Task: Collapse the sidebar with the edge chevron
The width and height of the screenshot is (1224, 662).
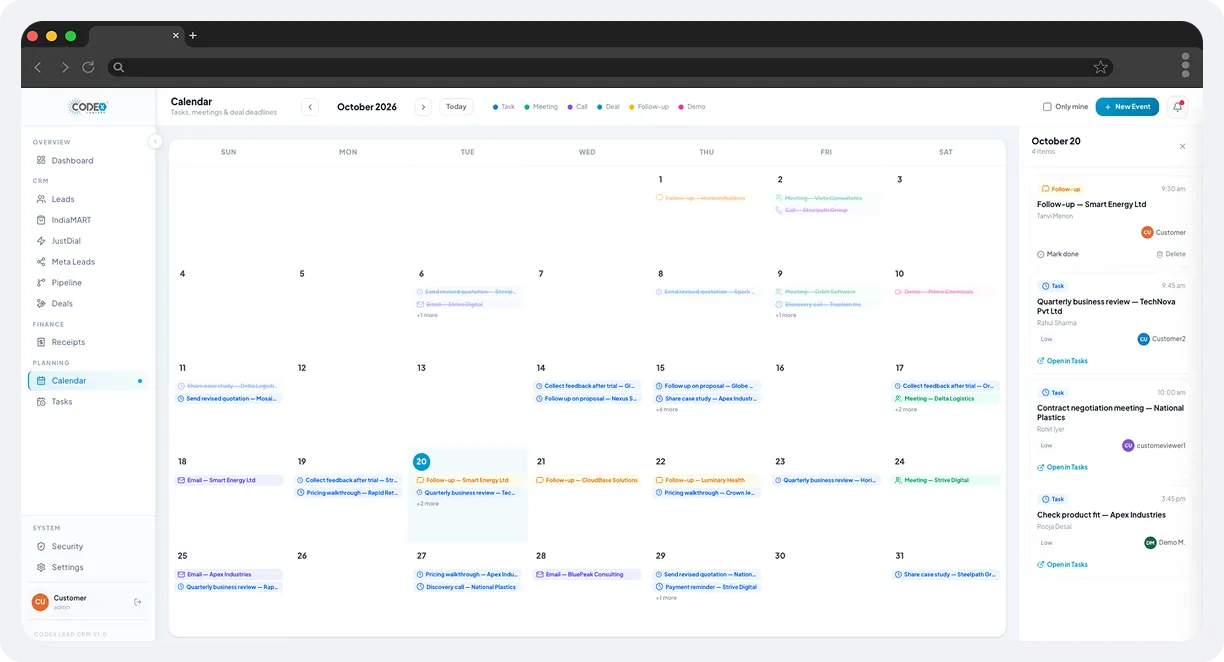Action: [155, 141]
